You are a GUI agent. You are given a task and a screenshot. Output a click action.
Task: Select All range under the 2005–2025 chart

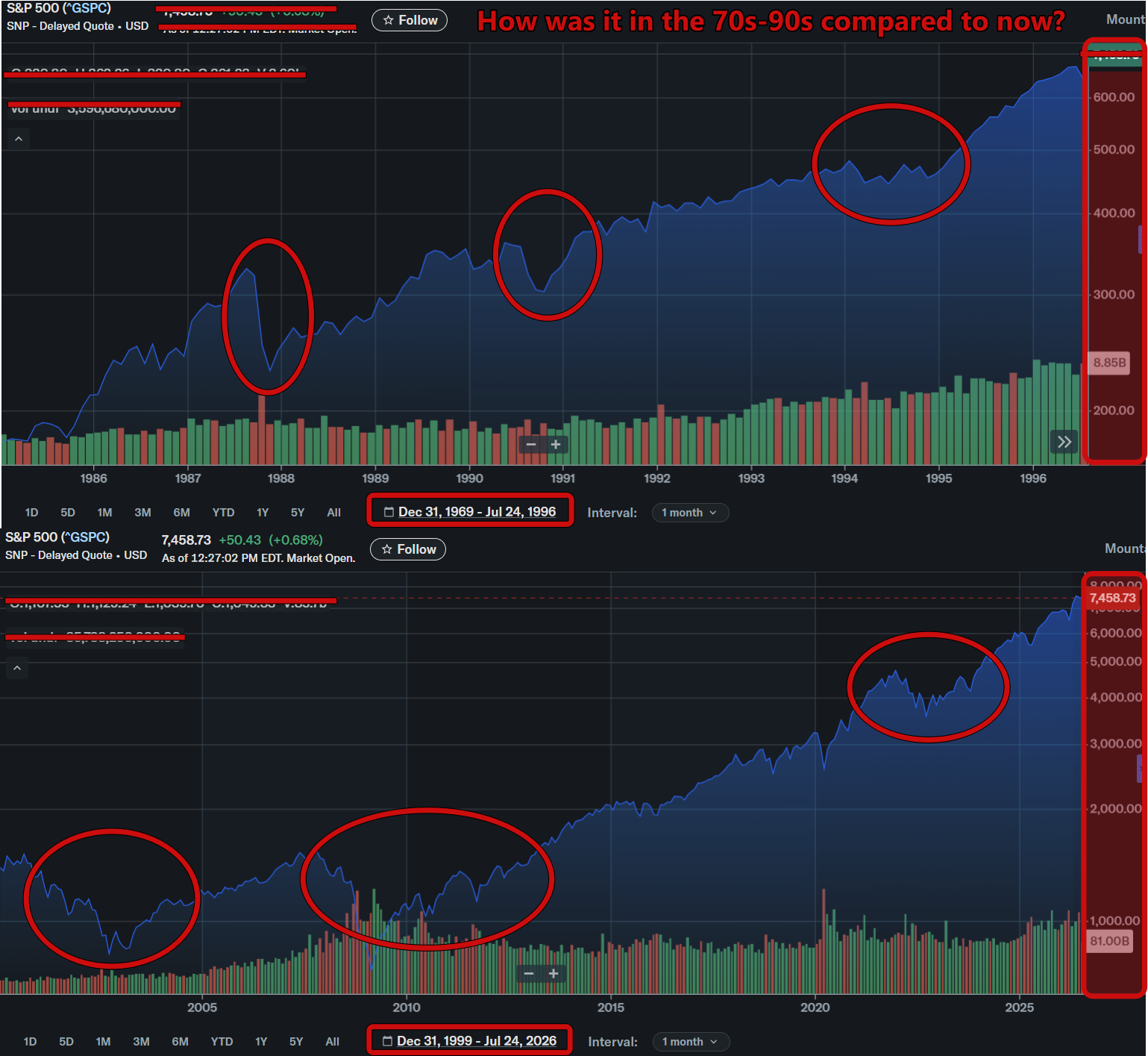coord(332,1042)
